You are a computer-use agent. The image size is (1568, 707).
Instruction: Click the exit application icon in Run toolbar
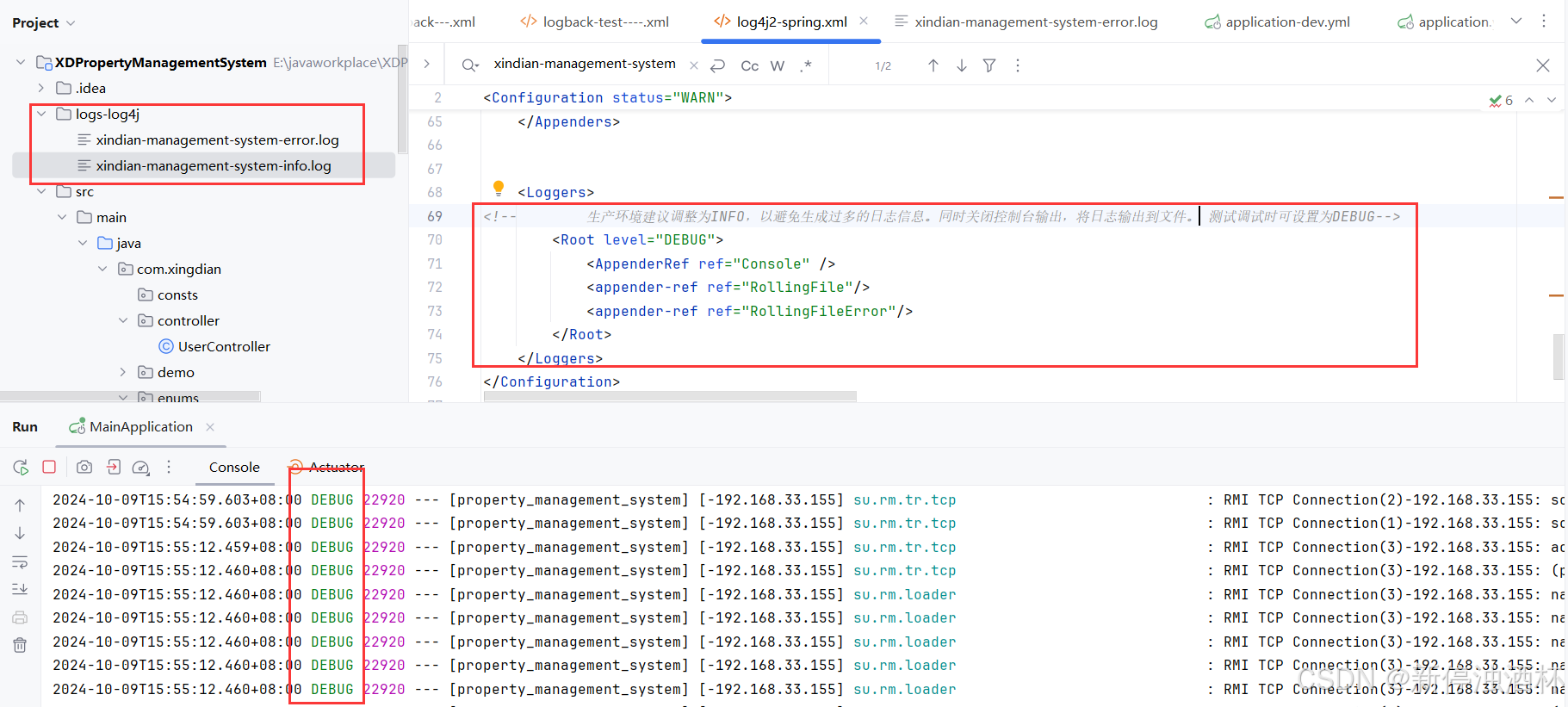[x=114, y=467]
